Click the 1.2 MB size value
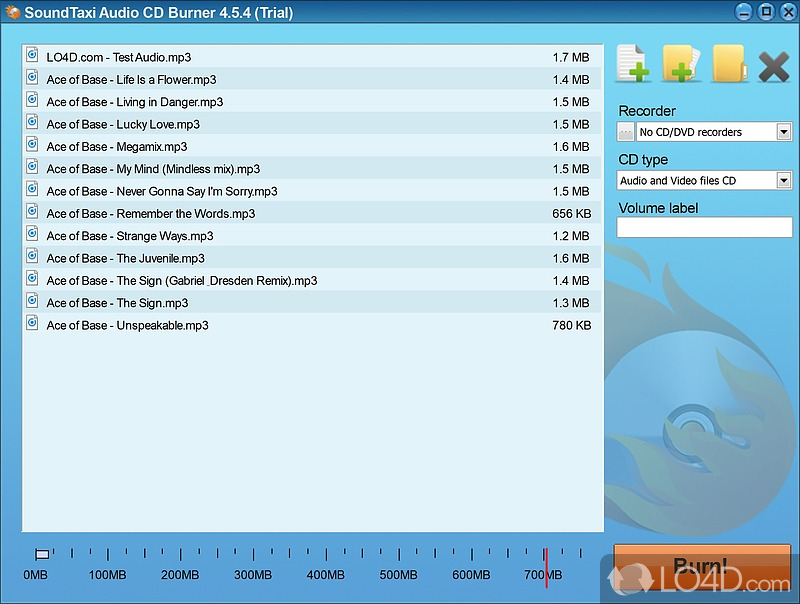The image size is (800, 604). [571, 236]
